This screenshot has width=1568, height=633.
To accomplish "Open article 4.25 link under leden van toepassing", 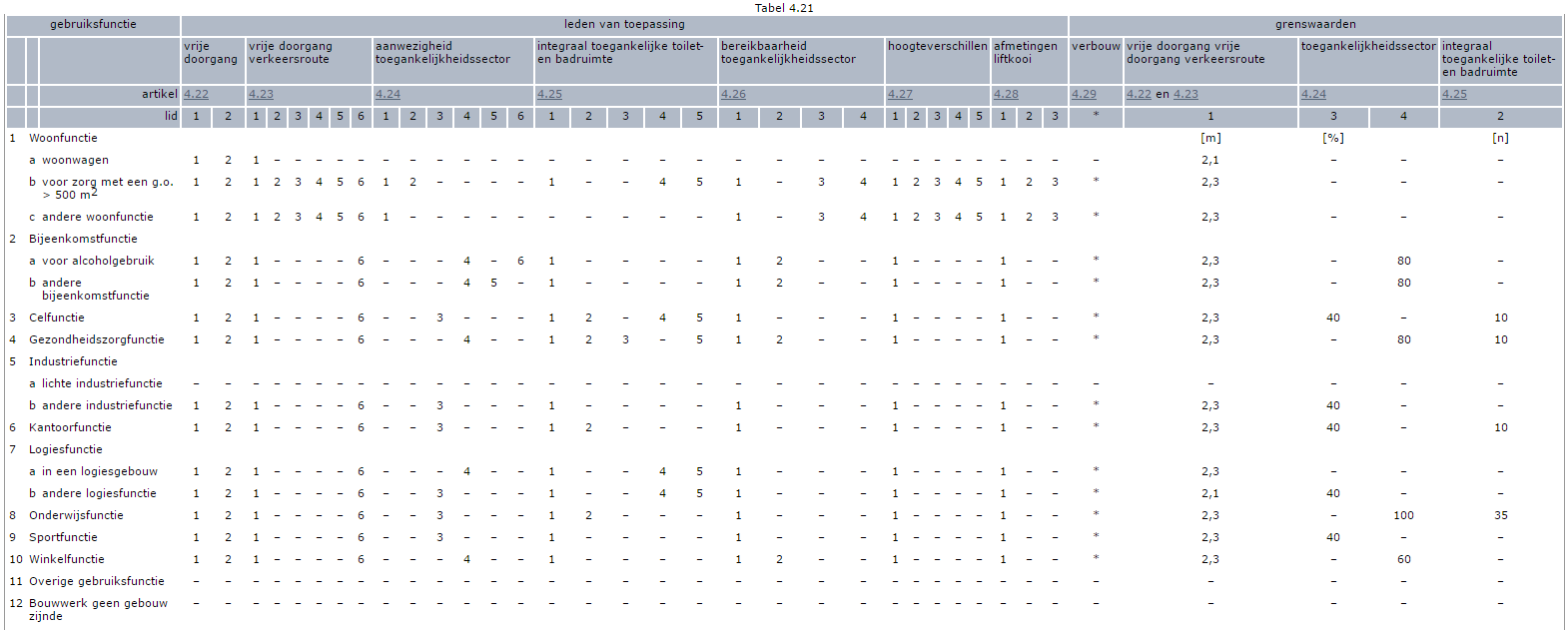I will [549, 94].
